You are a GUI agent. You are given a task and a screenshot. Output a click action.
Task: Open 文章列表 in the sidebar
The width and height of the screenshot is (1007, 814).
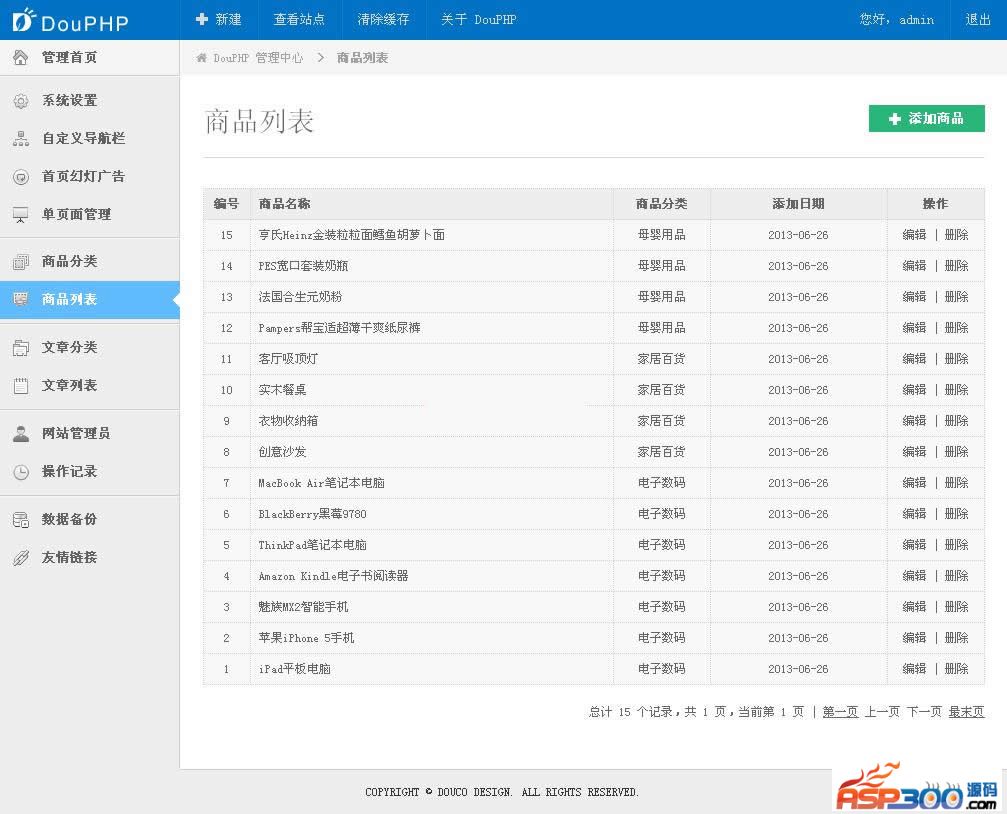[69, 386]
